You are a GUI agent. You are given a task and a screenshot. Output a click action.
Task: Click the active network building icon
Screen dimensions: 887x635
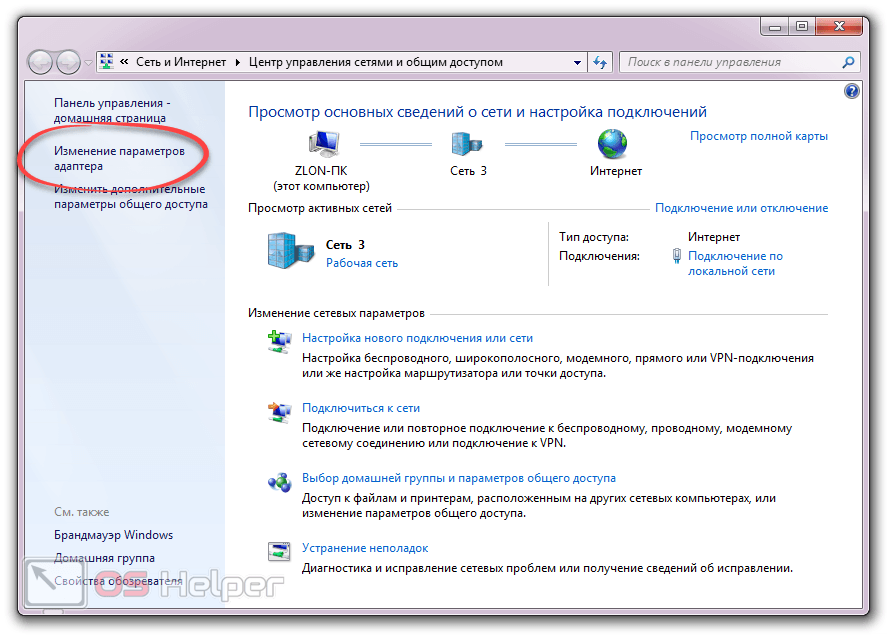click(x=290, y=250)
